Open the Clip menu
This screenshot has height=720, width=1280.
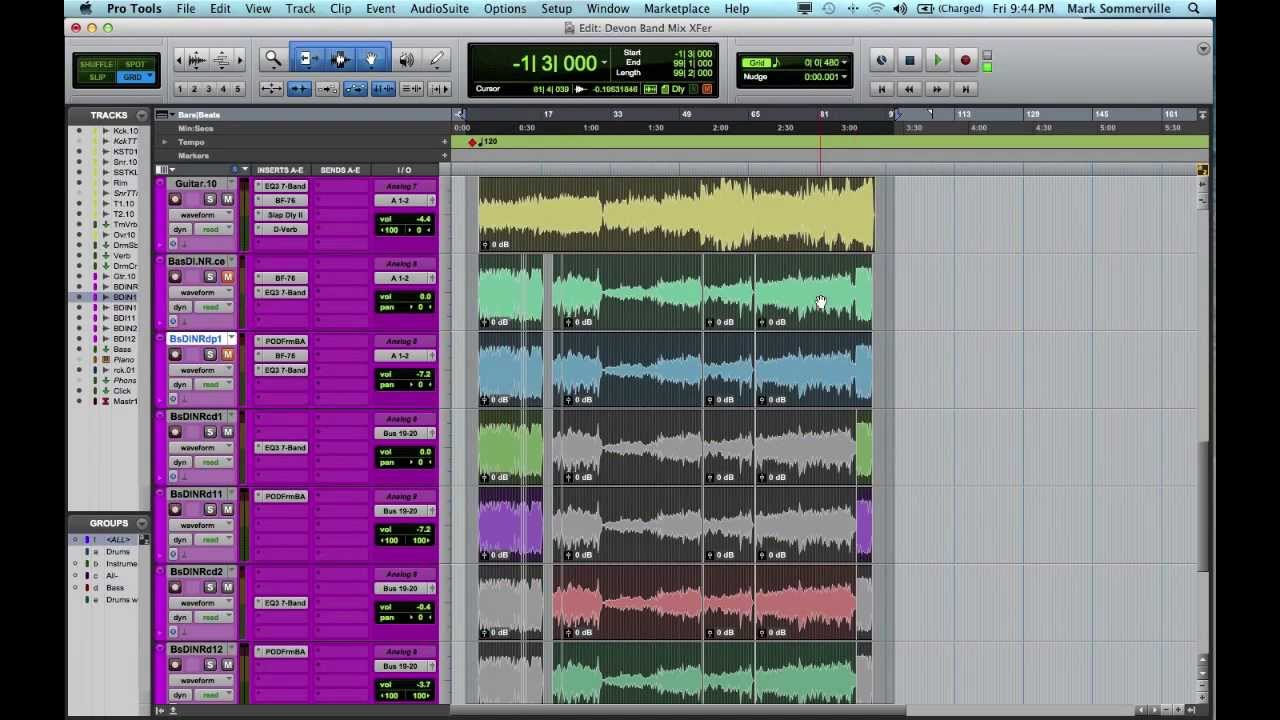341,9
